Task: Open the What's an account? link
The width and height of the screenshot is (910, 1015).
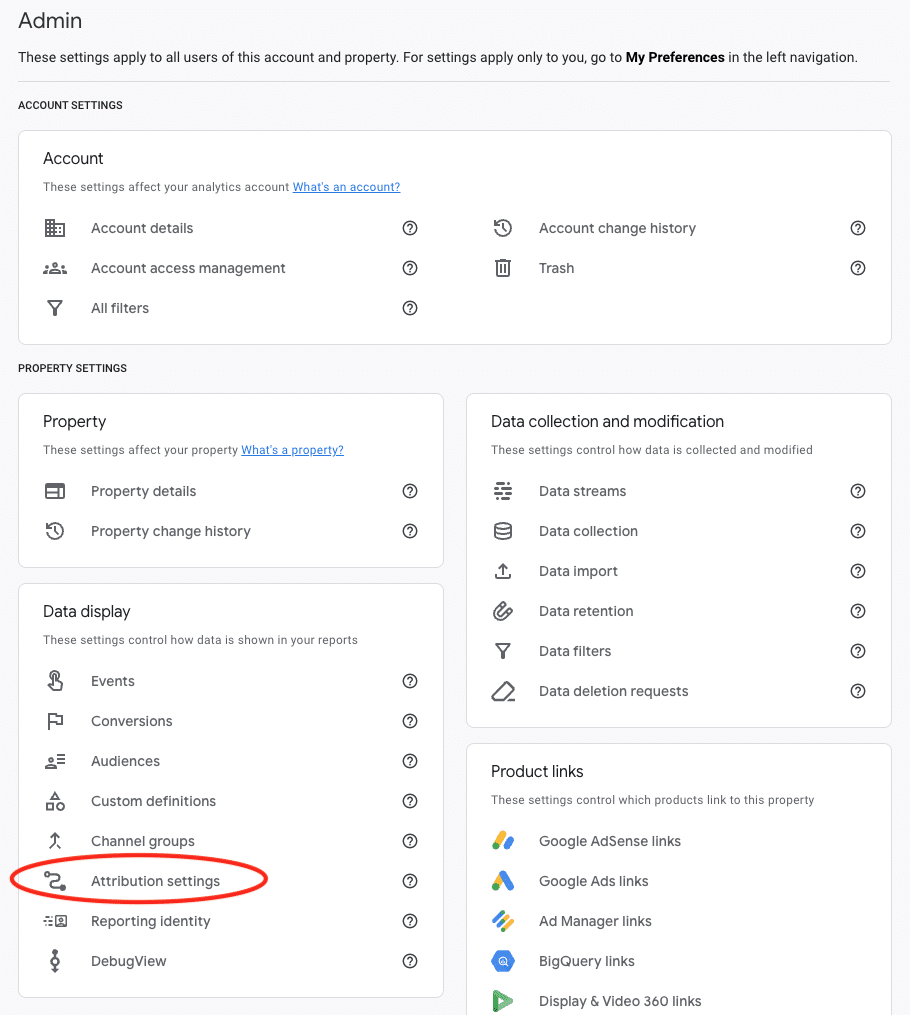Action: 346,187
